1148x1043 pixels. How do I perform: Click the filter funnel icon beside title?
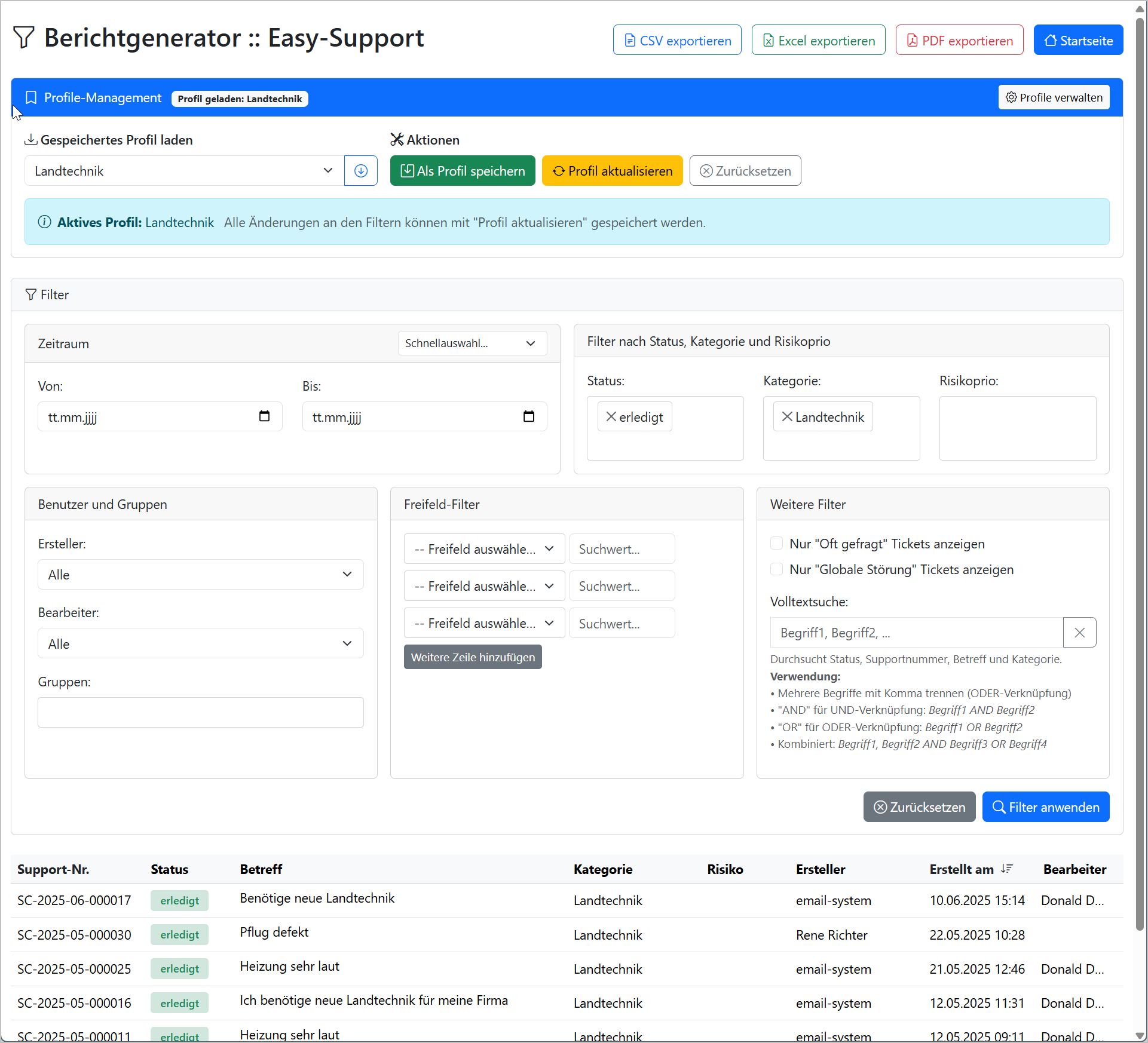click(24, 38)
